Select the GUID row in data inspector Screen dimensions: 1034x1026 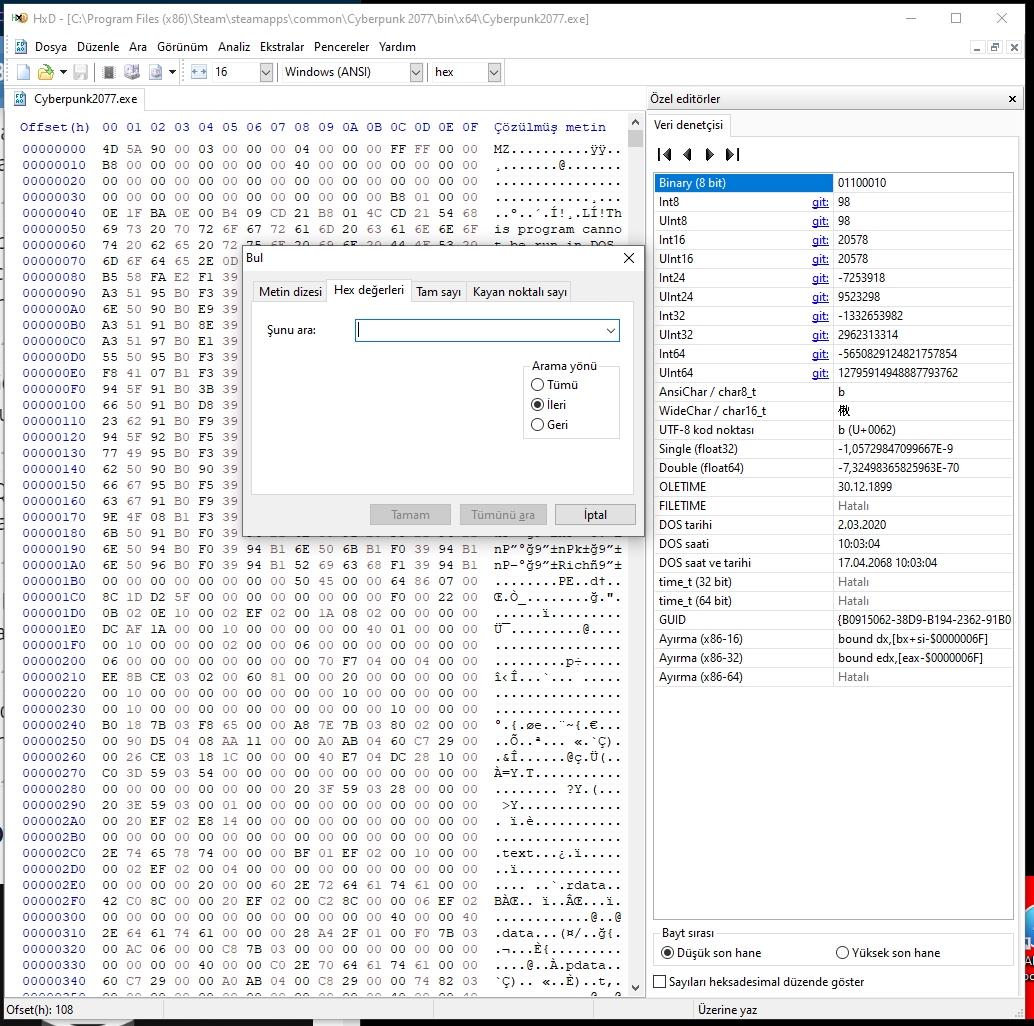pos(833,620)
